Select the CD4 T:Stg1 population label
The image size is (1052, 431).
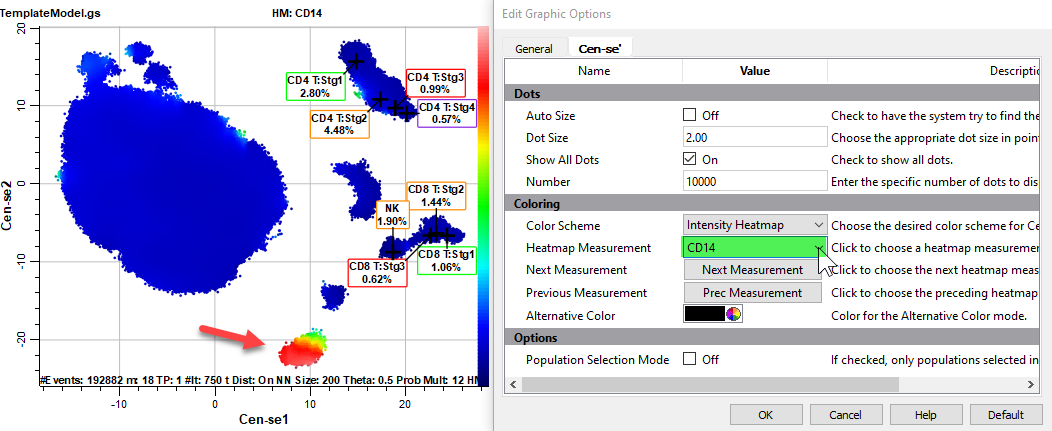[x=315, y=86]
